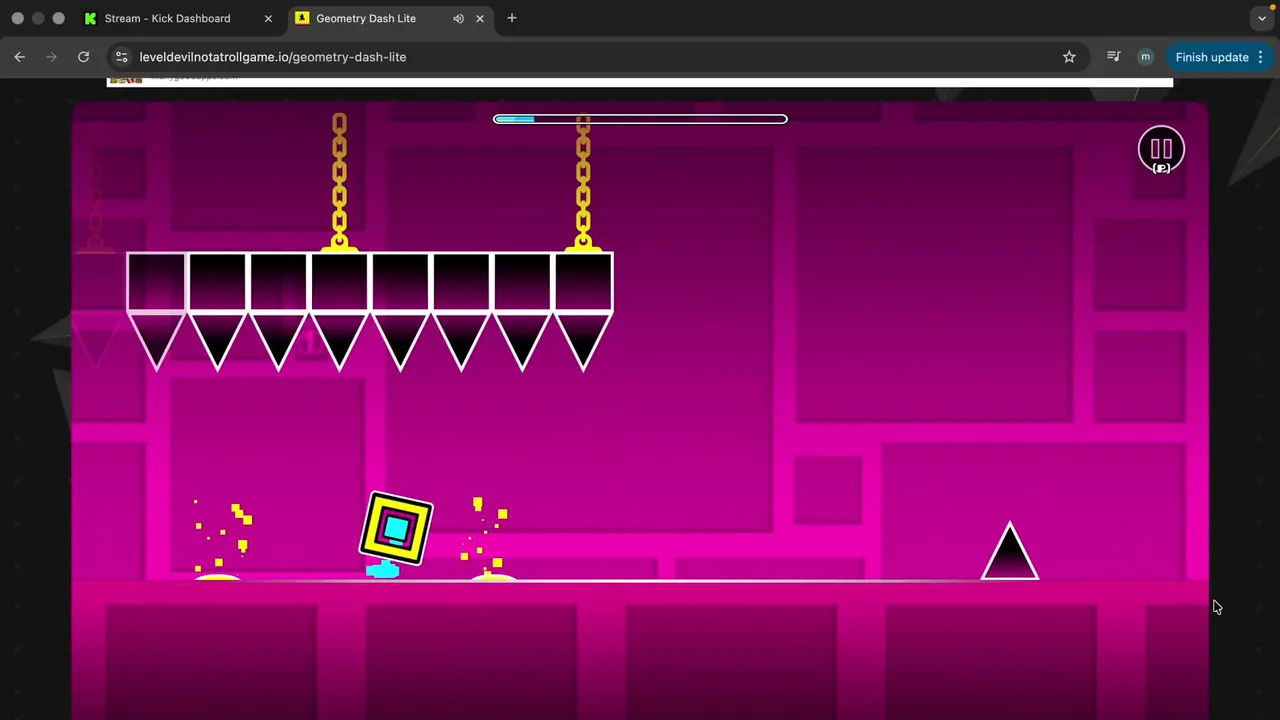Click the Geometry Dash tab favicon
1280x720 pixels.
[302, 18]
